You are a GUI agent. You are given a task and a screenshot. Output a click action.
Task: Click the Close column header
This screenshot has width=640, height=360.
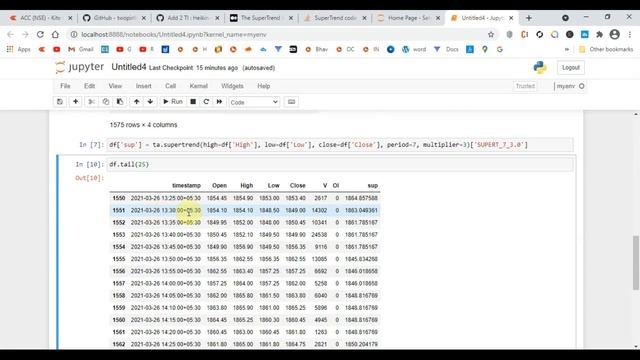click(298, 185)
